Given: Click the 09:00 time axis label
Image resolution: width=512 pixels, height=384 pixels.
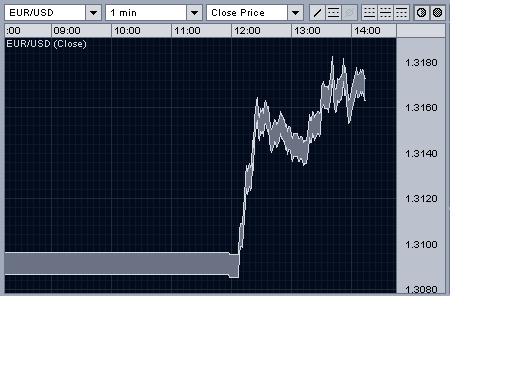Looking at the screenshot, I should 67,31.
